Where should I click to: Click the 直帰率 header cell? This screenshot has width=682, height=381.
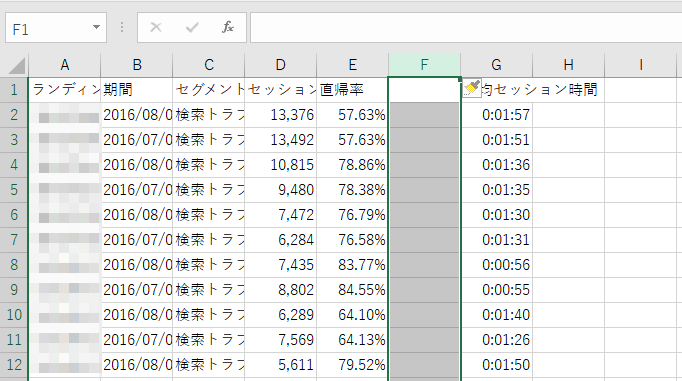click(x=353, y=90)
